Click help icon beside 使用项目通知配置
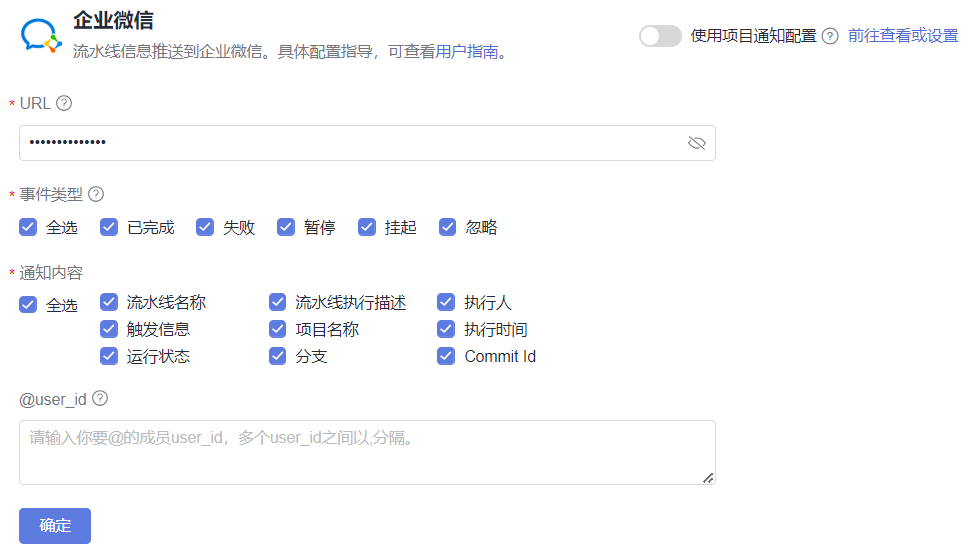 tap(830, 36)
